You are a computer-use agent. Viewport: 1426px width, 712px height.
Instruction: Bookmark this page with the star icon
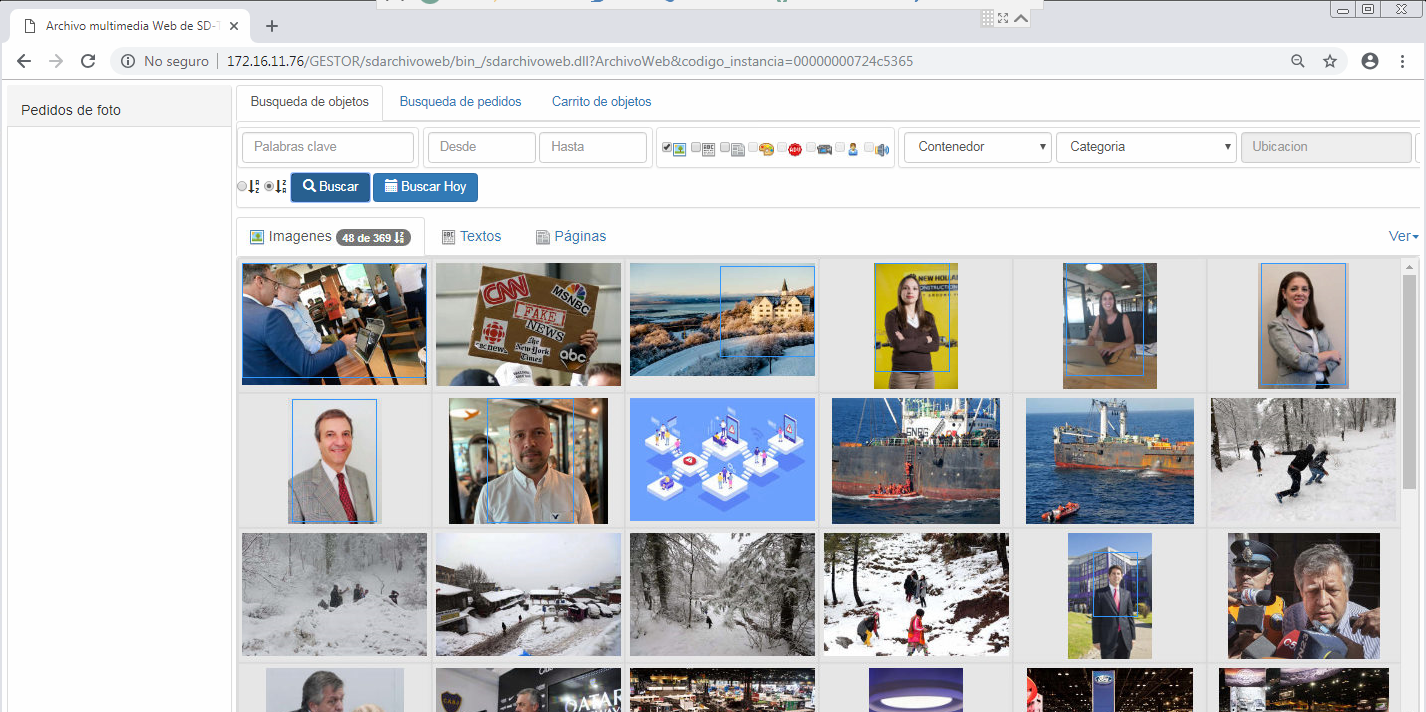point(1330,61)
